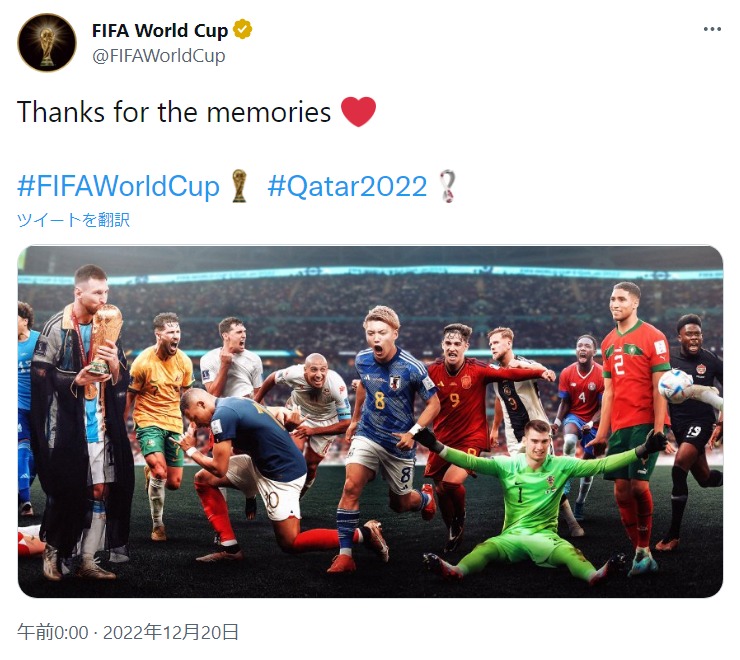This screenshot has width=740, height=660.
Task: Click the trophy emoji after #FIFAWorldCup
Action: (x=239, y=186)
